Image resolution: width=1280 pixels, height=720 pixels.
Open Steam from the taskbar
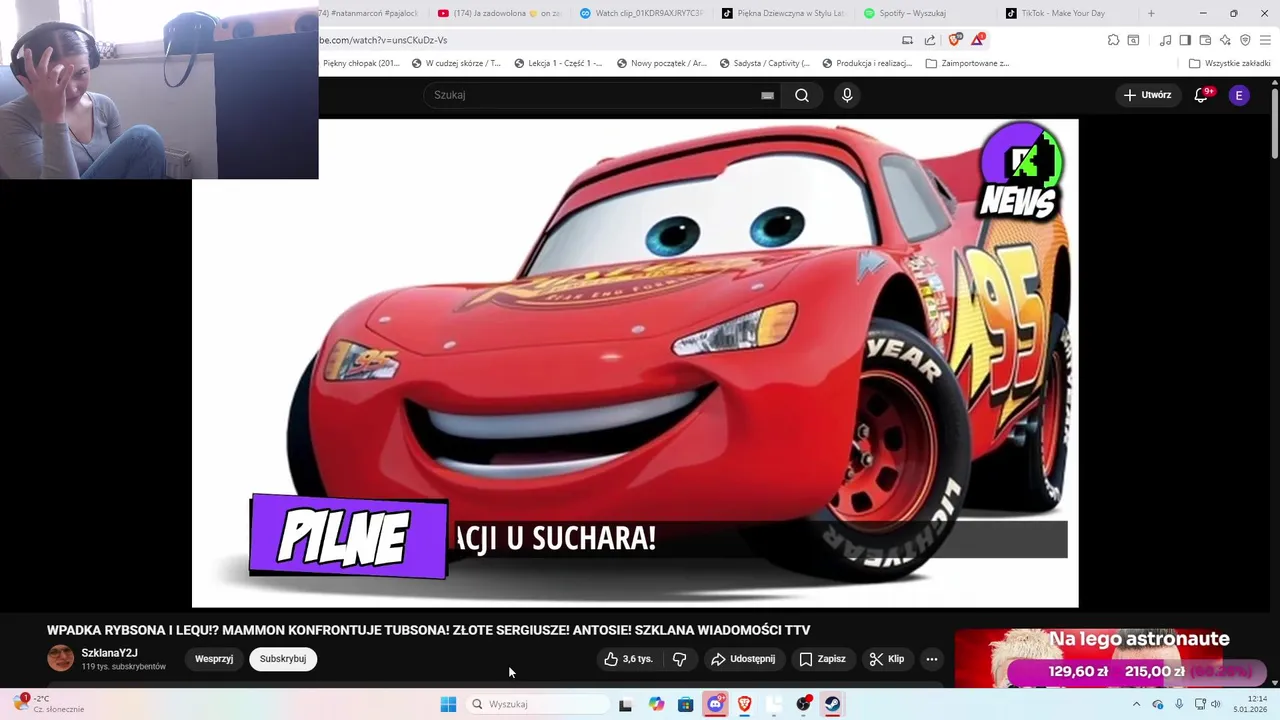point(832,704)
